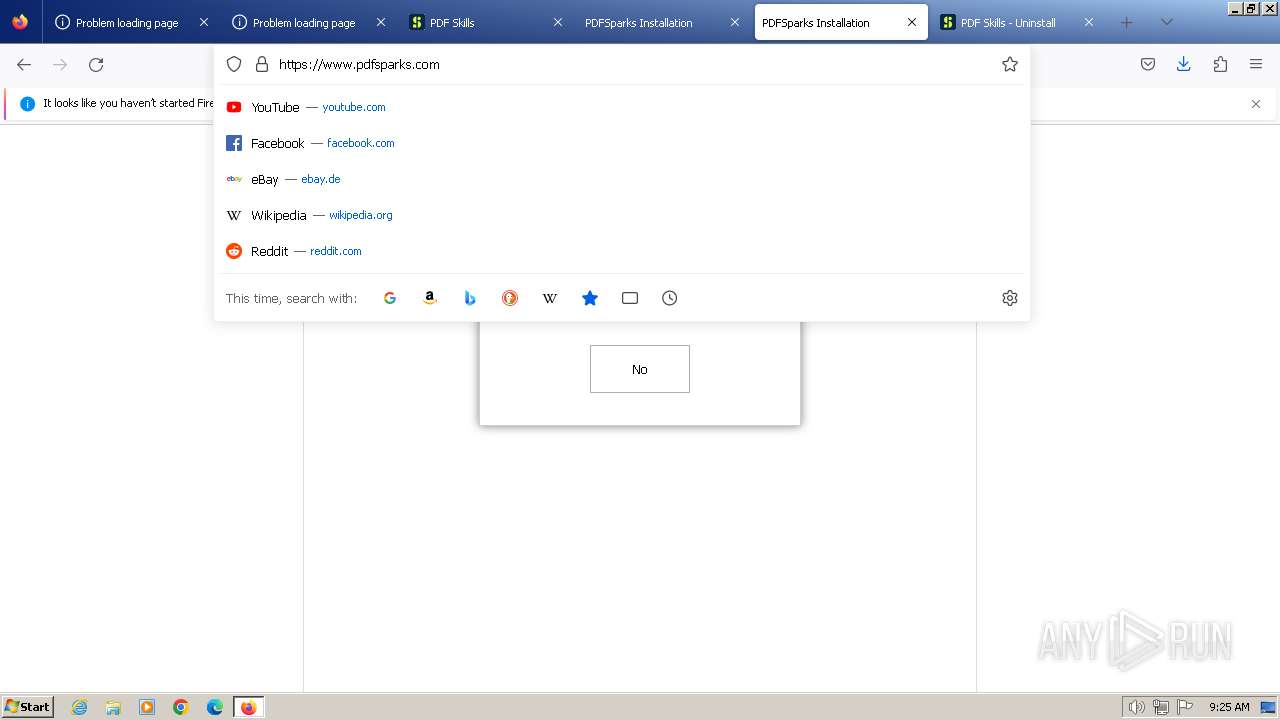Switch to the inactive PDFSparks Installation tab
Image resolution: width=1280 pixels, height=720 pixels.
(663, 22)
